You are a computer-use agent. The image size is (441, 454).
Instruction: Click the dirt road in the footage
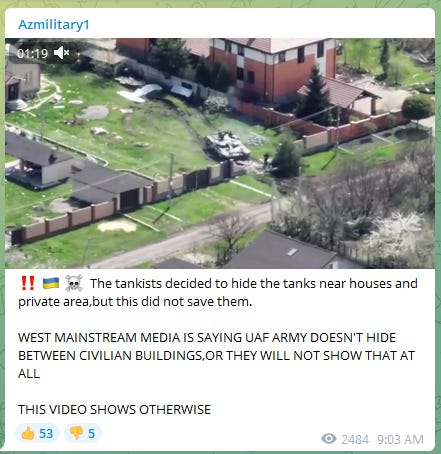(187, 238)
